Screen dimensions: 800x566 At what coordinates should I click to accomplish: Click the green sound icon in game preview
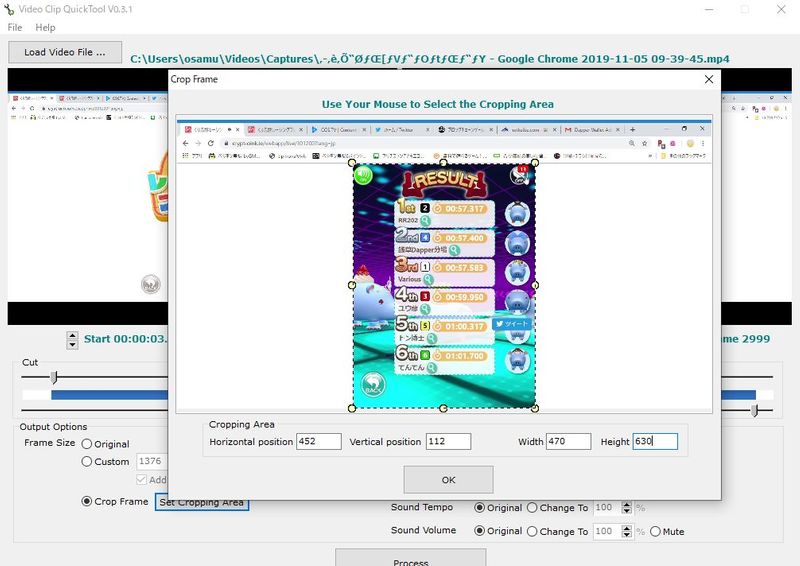coord(363,175)
